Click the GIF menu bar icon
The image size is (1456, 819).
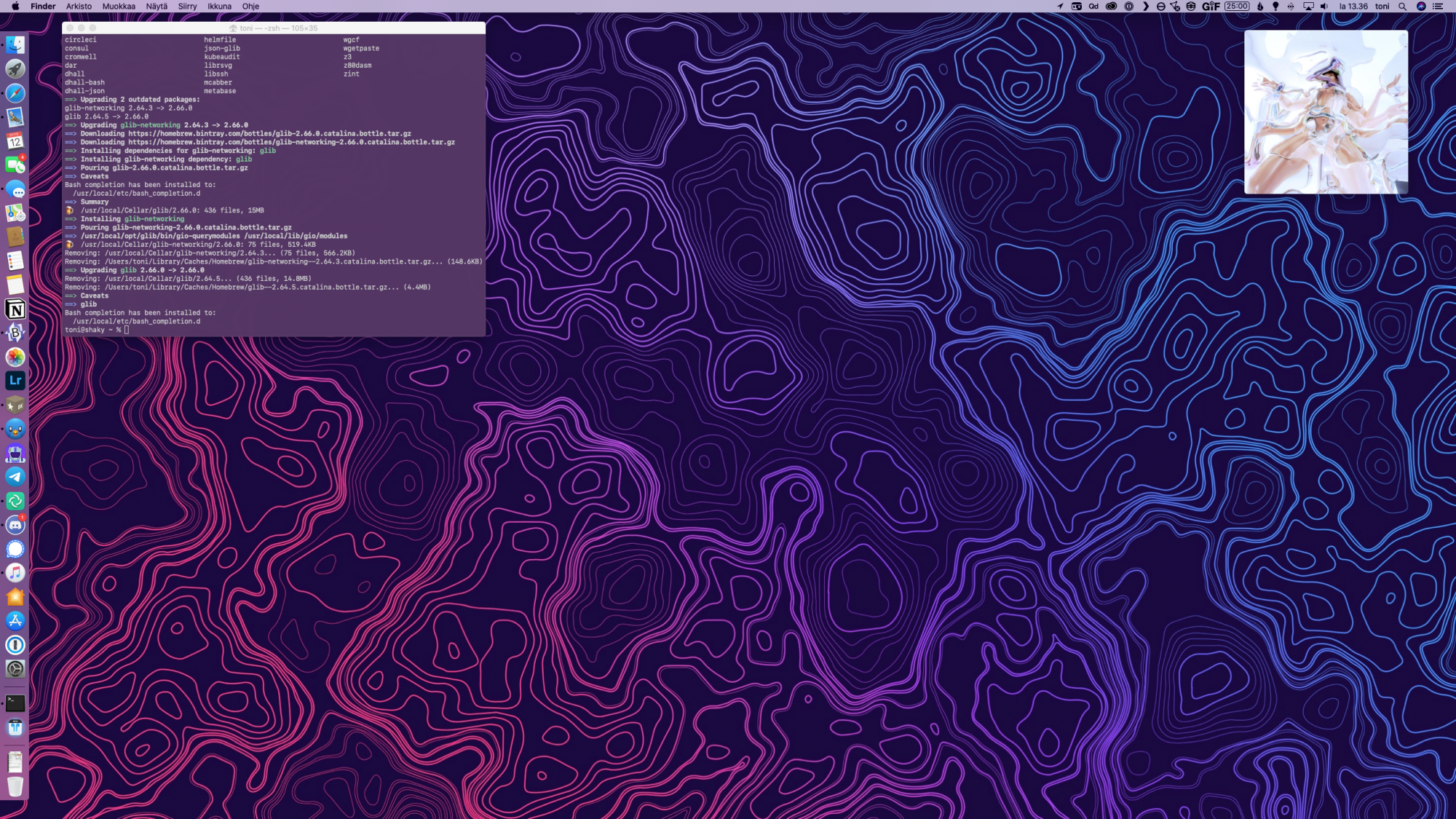point(1211,7)
